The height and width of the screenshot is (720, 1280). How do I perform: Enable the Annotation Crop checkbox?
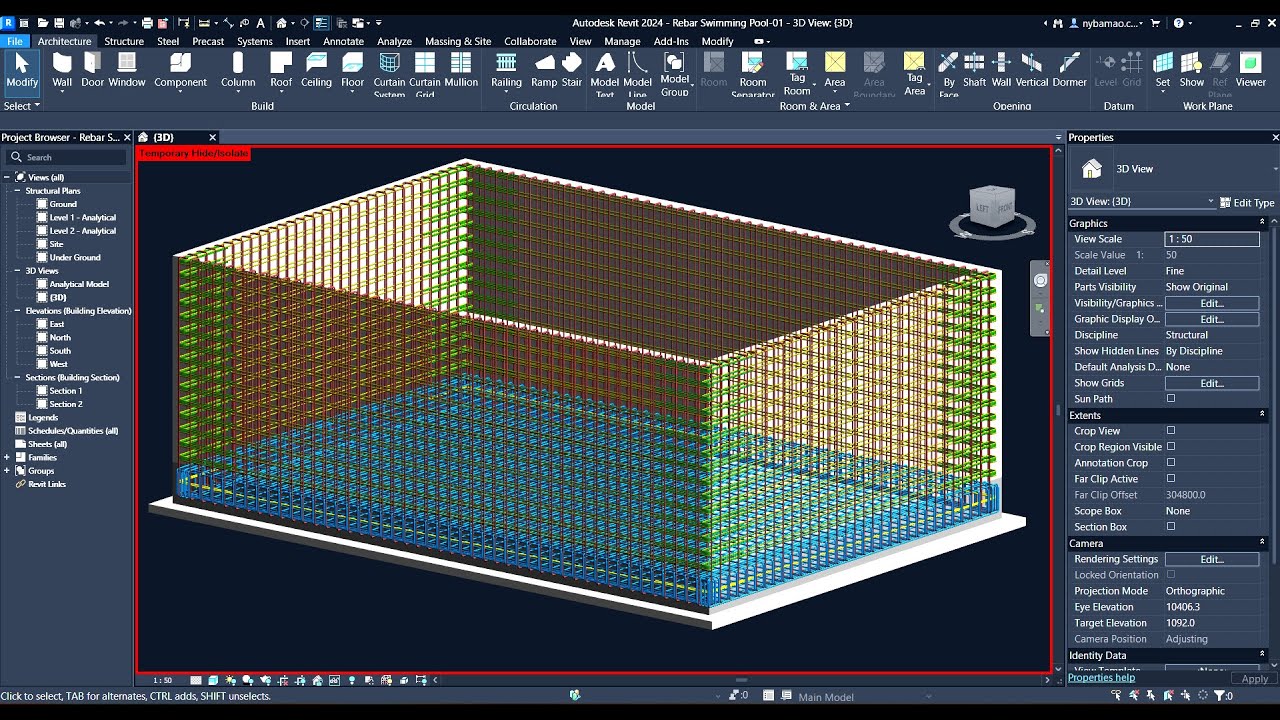pos(1171,463)
